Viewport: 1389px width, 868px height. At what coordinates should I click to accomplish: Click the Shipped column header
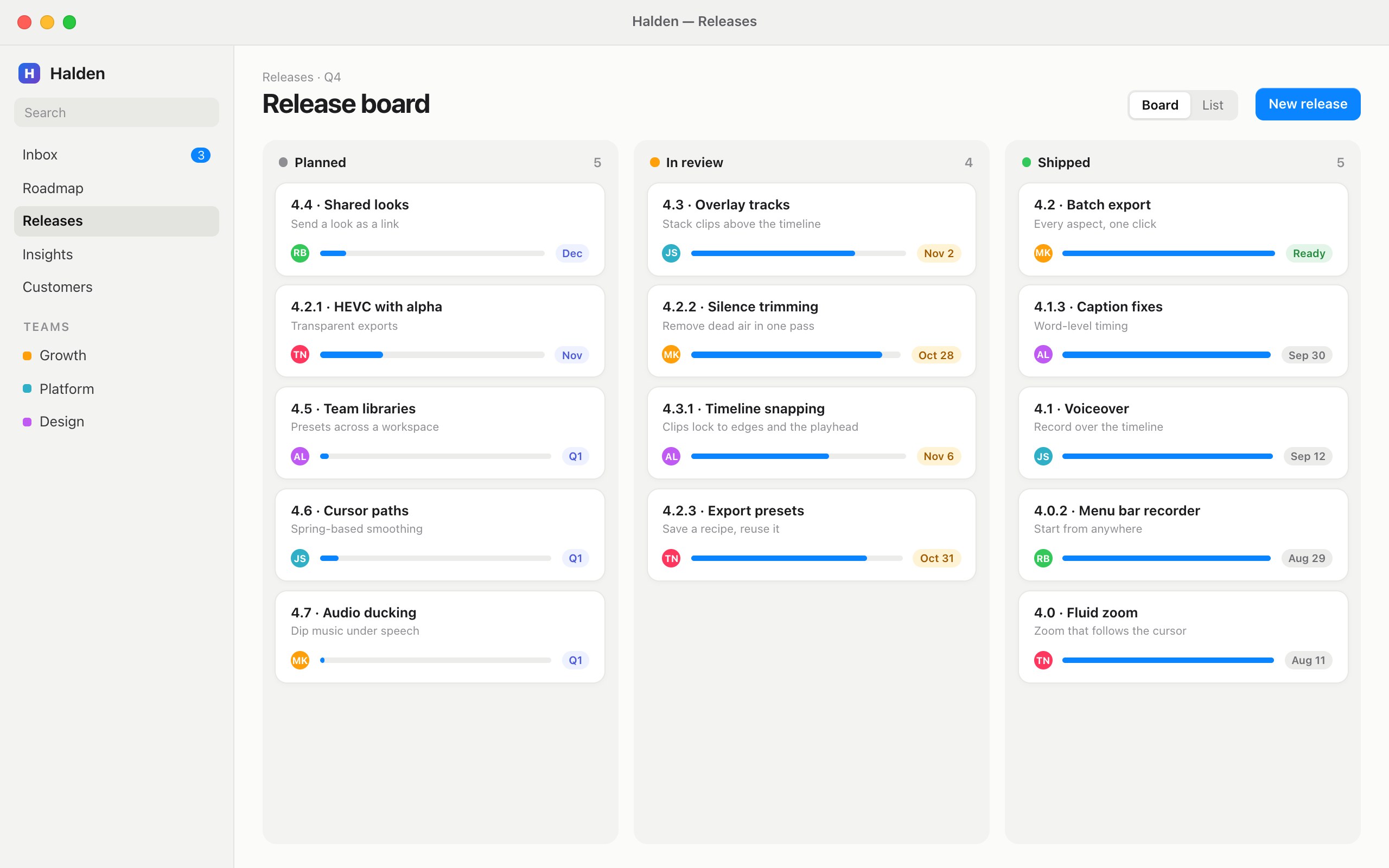coord(1183,162)
